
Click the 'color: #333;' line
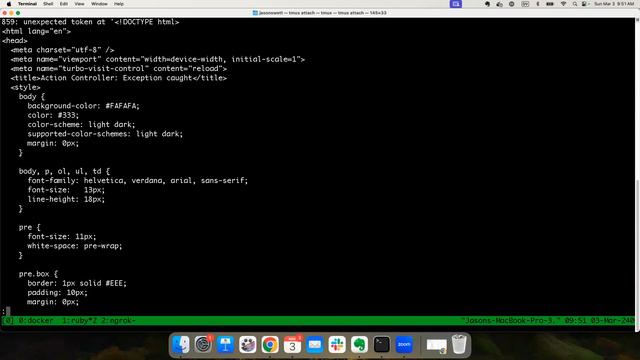53,116
